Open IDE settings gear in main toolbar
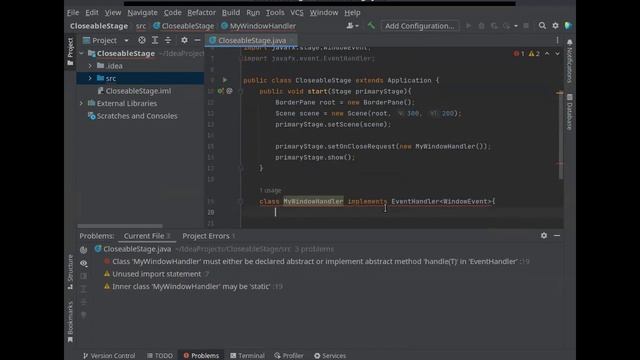The width and height of the screenshot is (640, 360). tap(556, 26)
